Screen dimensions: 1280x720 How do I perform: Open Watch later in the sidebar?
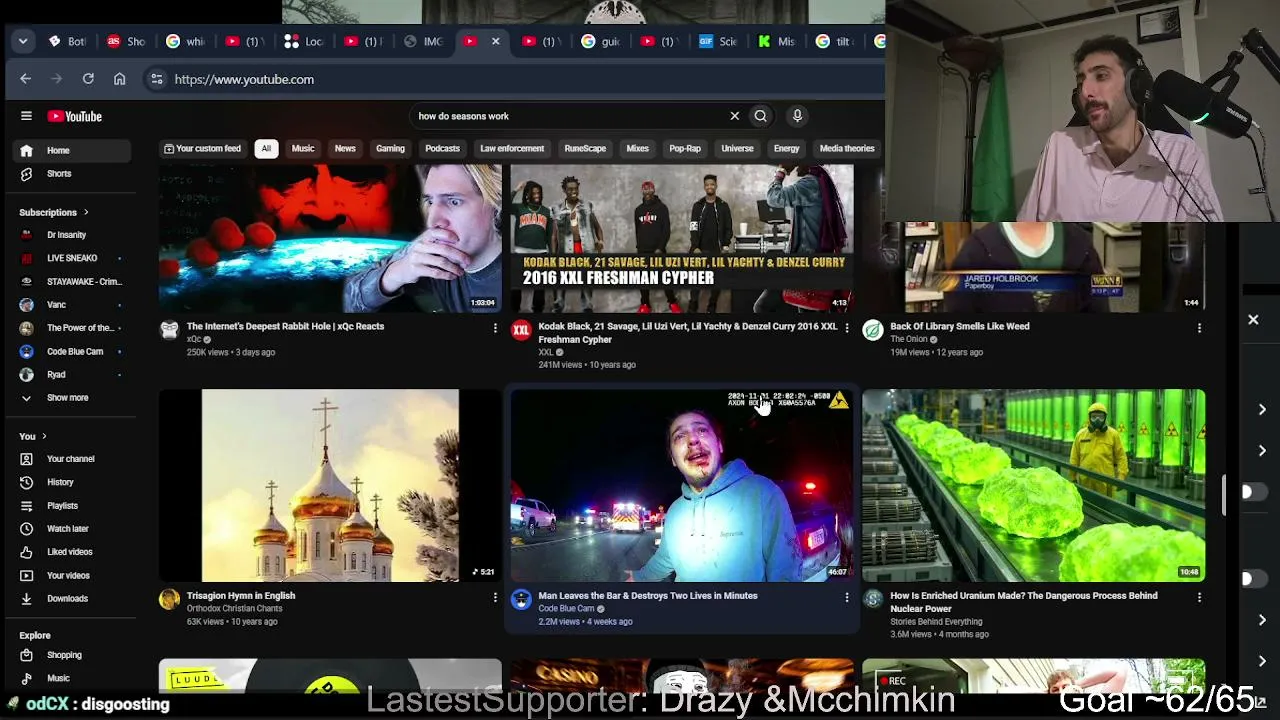tap(70, 529)
